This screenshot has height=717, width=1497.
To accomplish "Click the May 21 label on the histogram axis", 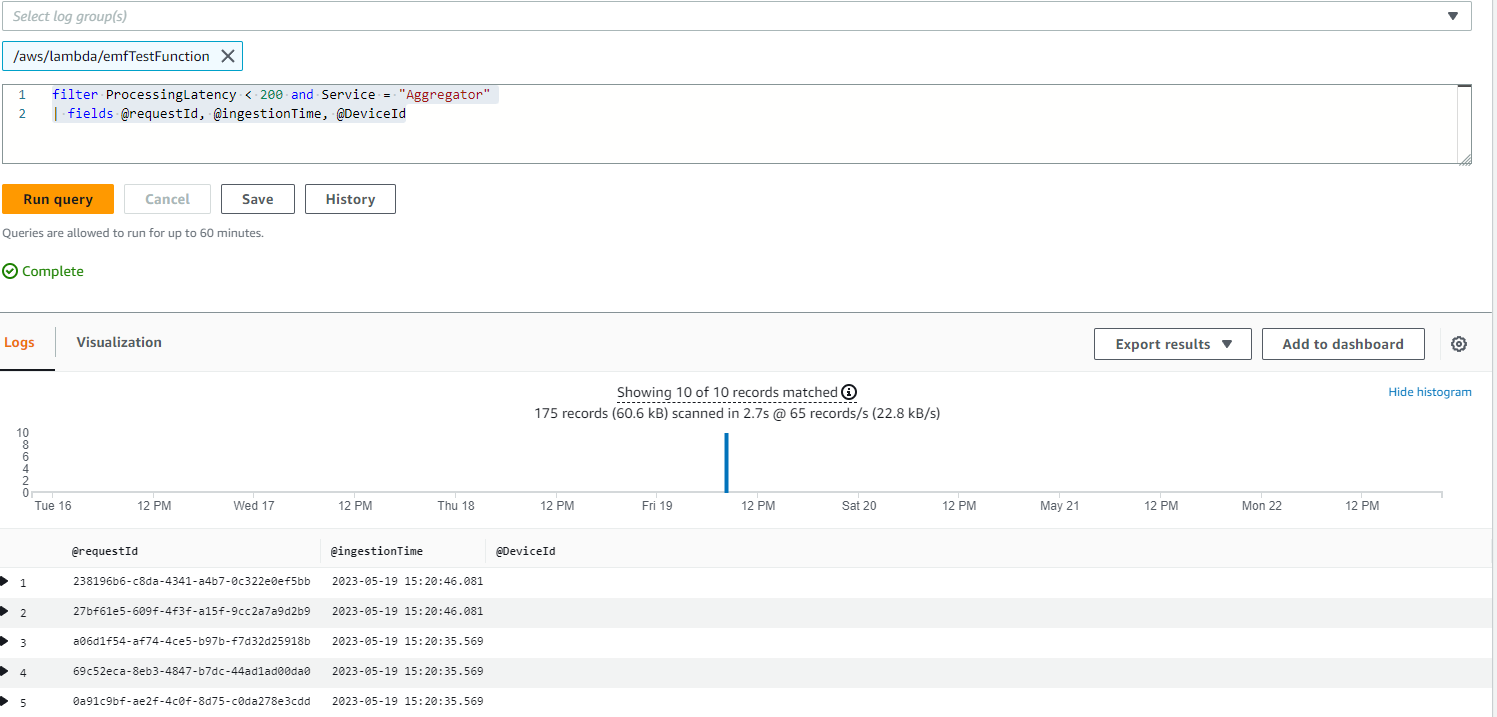I will point(1059,506).
